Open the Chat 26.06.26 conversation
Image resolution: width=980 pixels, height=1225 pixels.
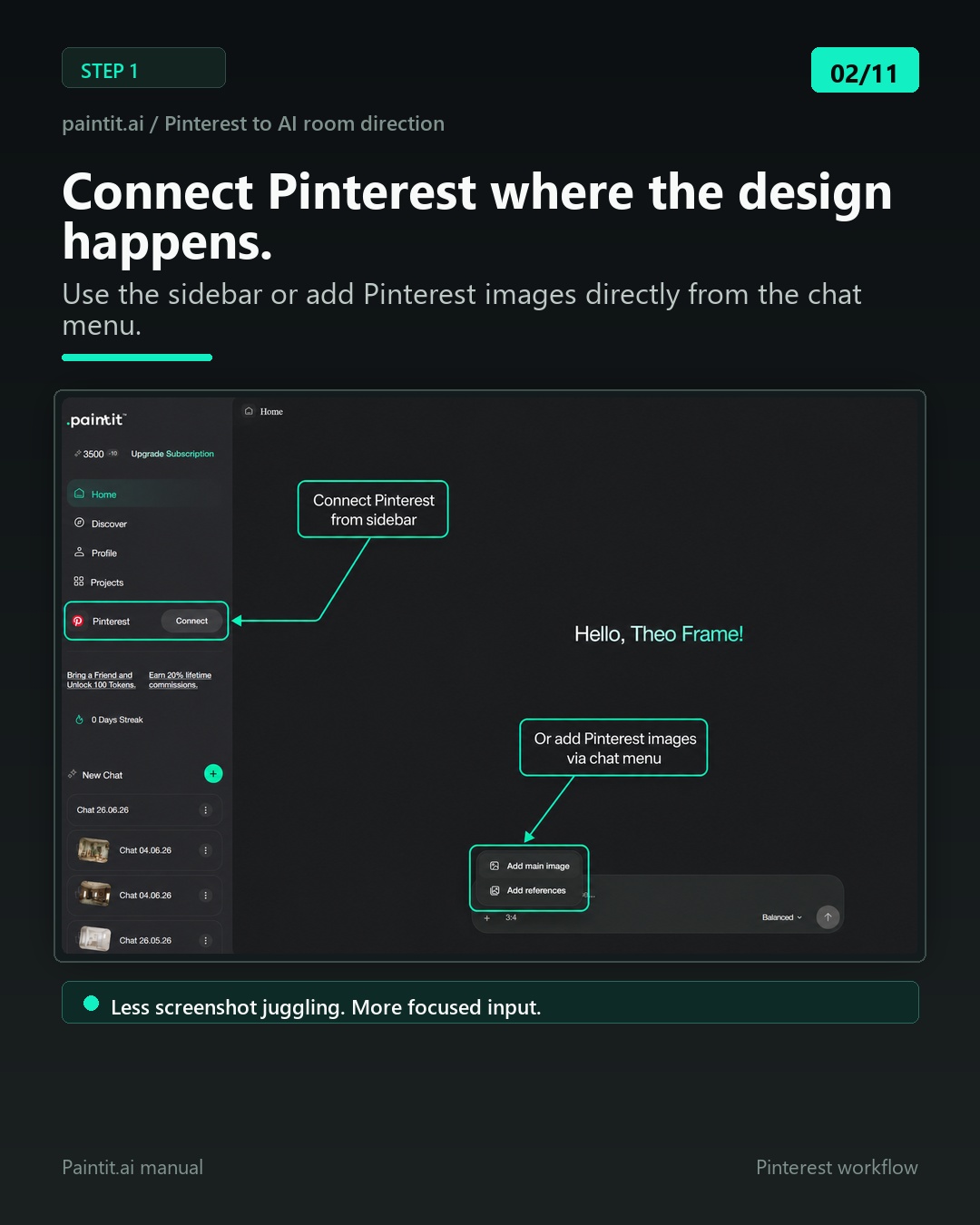(143, 809)
